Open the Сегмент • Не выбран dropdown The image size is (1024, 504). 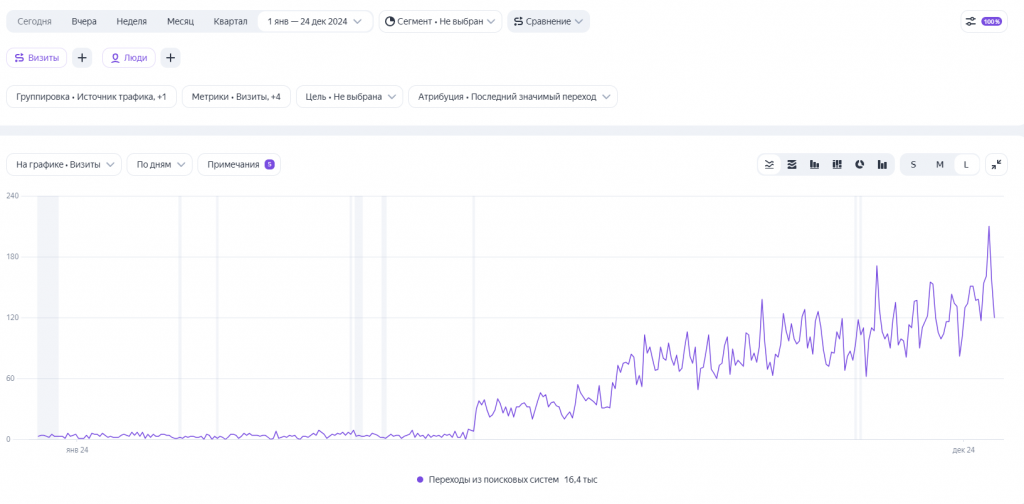(440, 22)
